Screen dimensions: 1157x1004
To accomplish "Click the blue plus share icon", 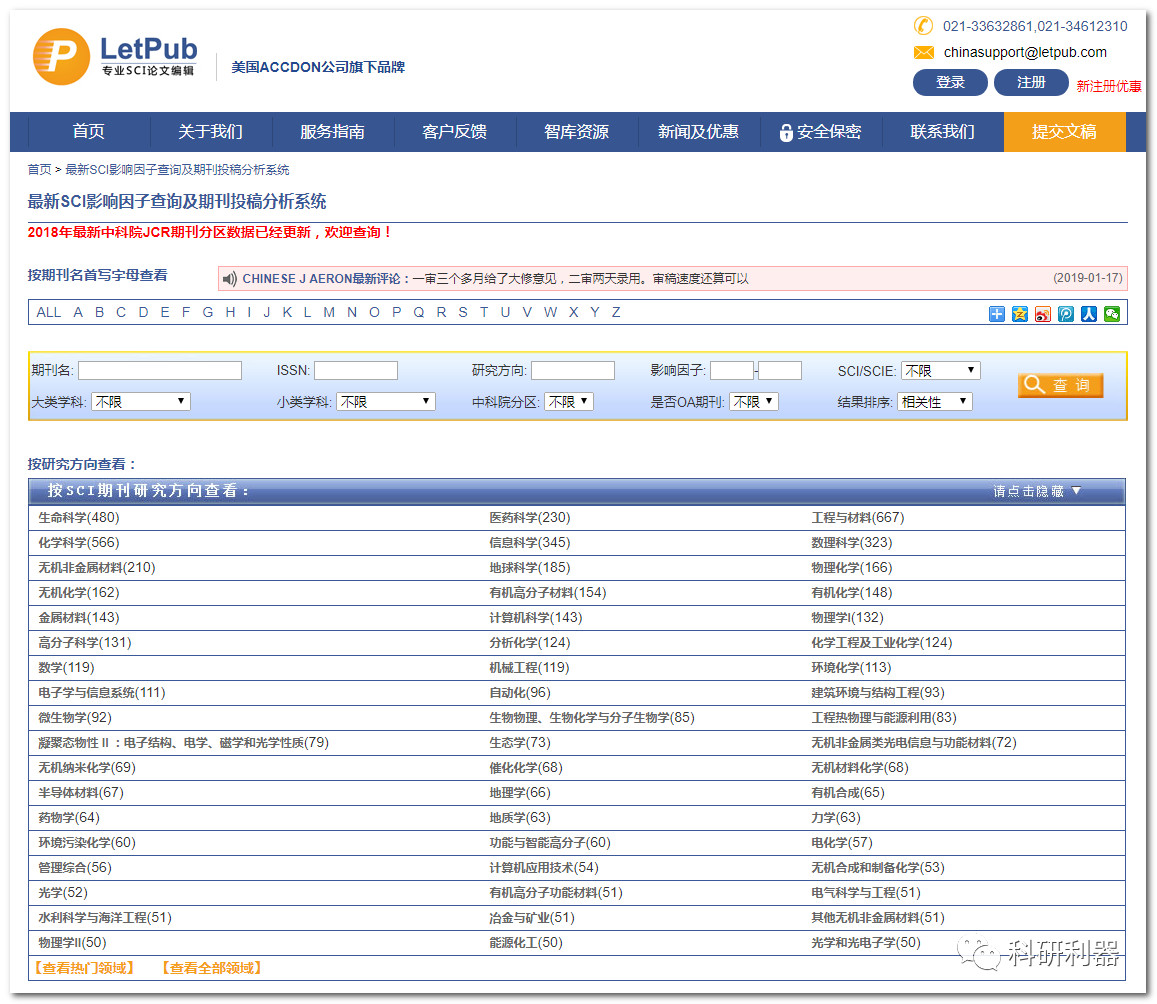I will 997,314.
